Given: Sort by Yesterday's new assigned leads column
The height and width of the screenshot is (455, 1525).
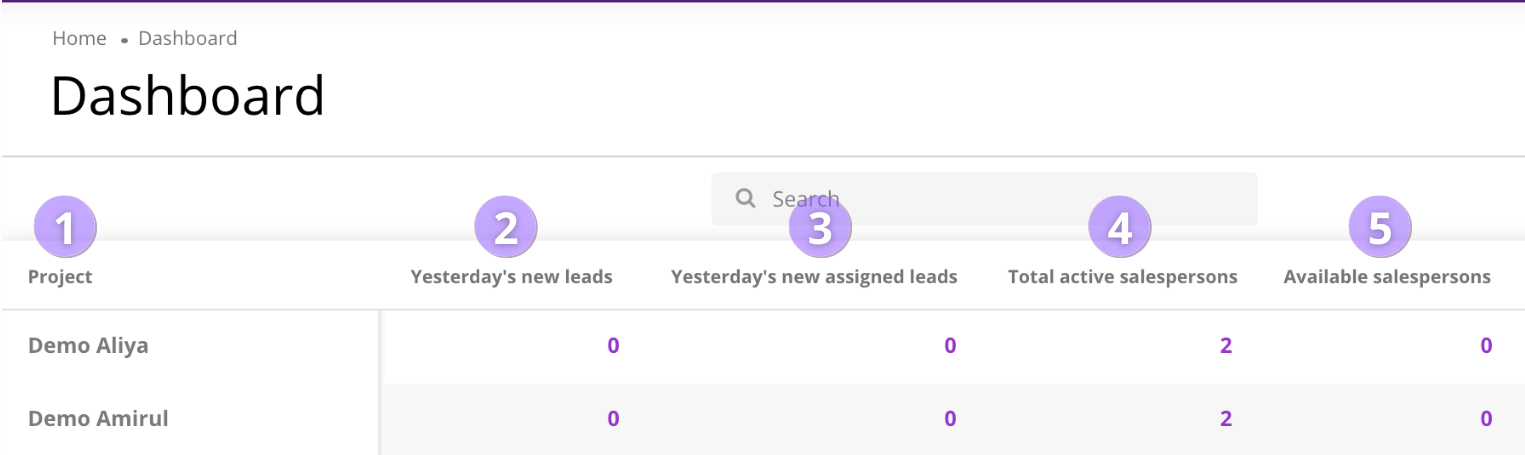Looking at the screenshot, I should 814,277.
